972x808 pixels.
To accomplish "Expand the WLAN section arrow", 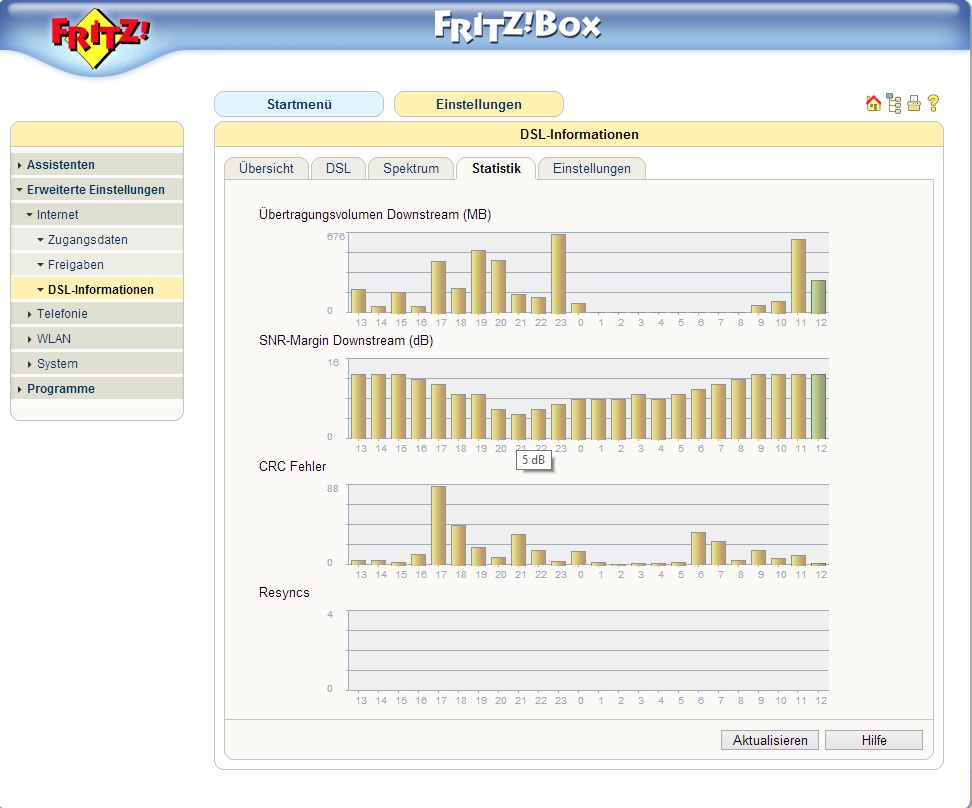I will pyautogui.click(x=29, y=339).
